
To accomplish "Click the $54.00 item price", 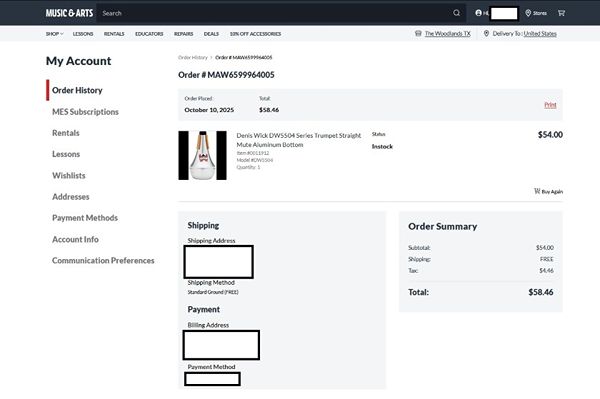I will coord(550,135).
